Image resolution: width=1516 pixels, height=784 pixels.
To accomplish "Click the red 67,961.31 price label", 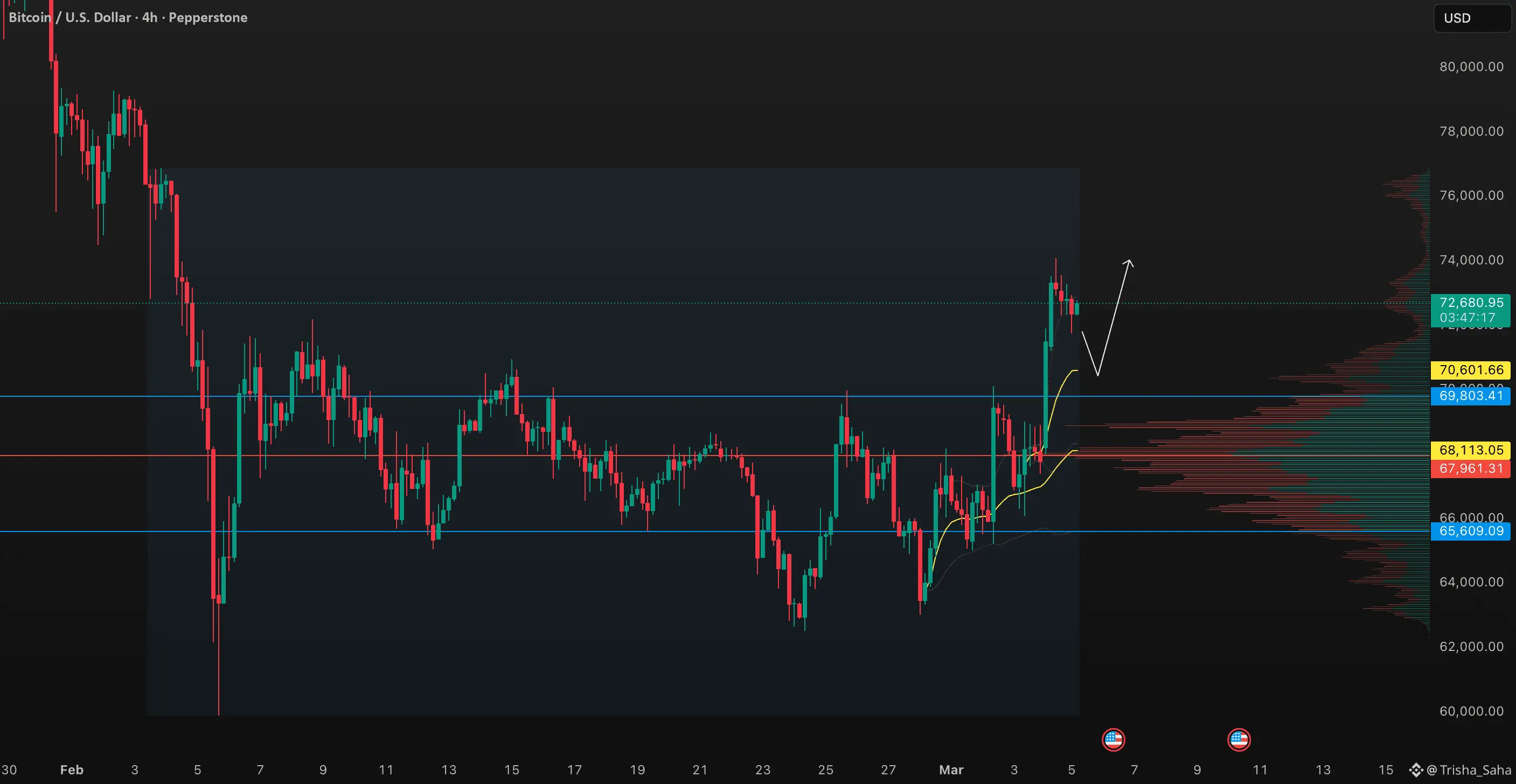I will pyautogui.click(x=1470, y=469).
